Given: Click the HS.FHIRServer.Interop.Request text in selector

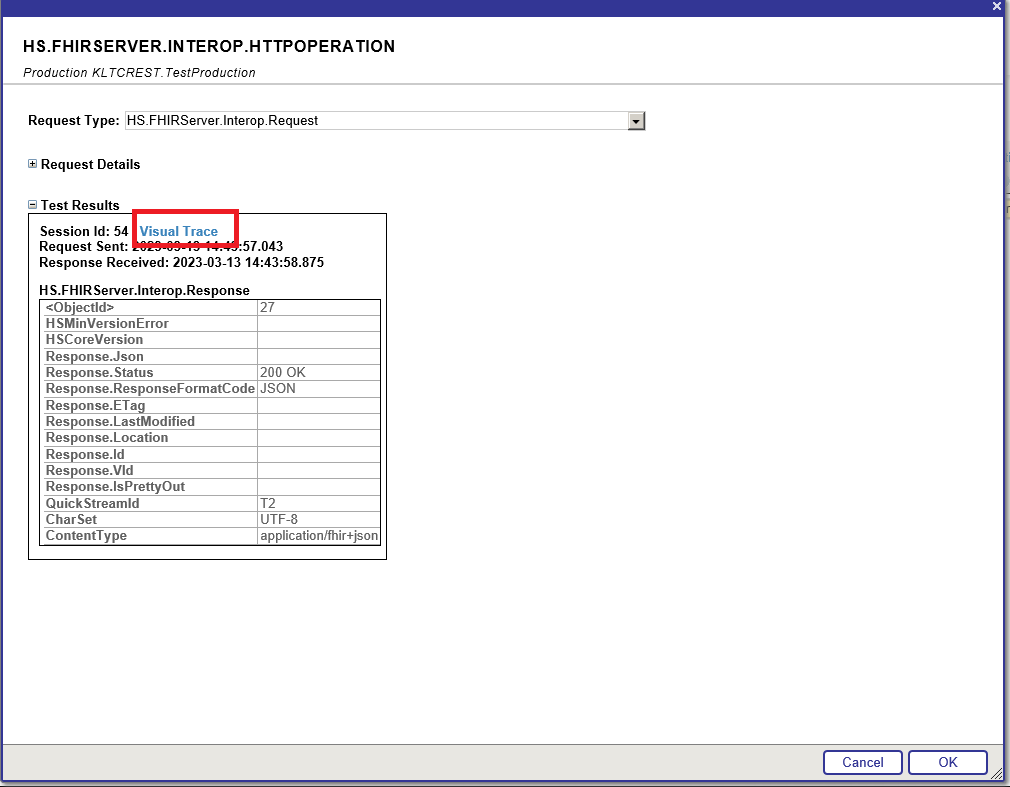Looking at the screenshot, I should pyautogui.click(x=222, y=121).
